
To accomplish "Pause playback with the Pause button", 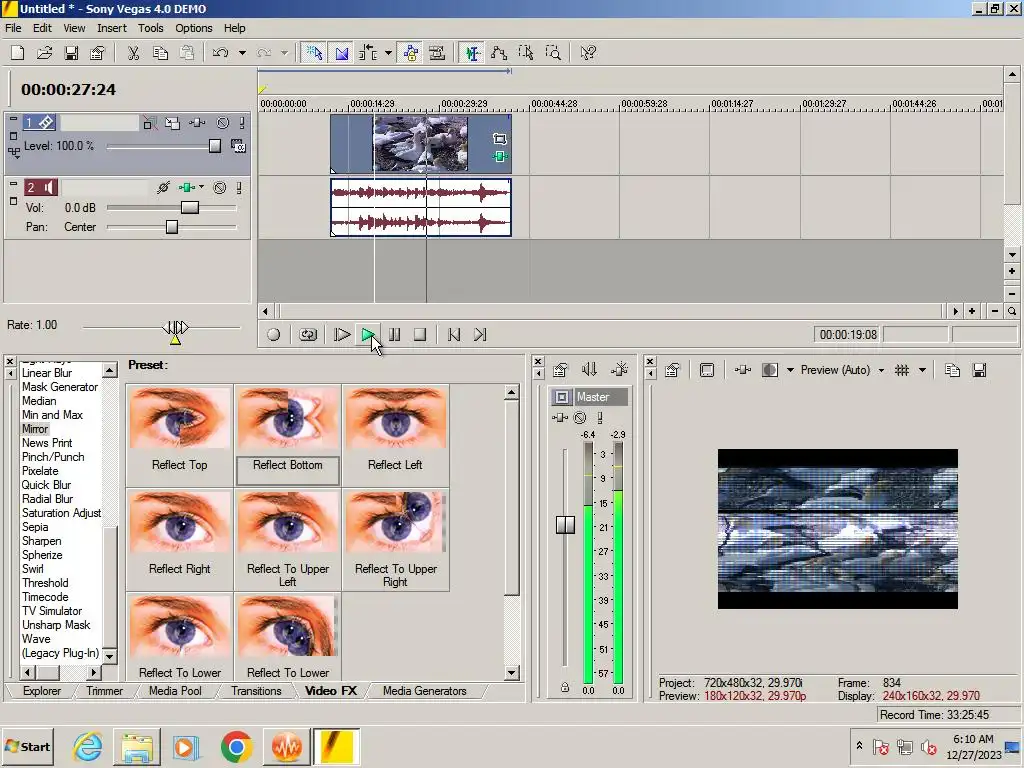I will tap(394, 334).
